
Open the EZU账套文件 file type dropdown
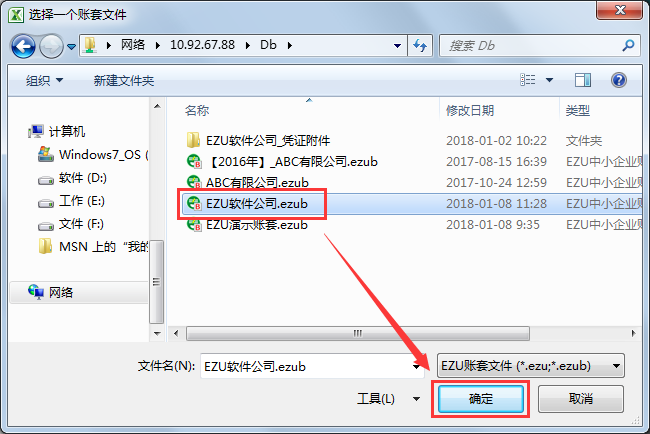click(531, 366)
